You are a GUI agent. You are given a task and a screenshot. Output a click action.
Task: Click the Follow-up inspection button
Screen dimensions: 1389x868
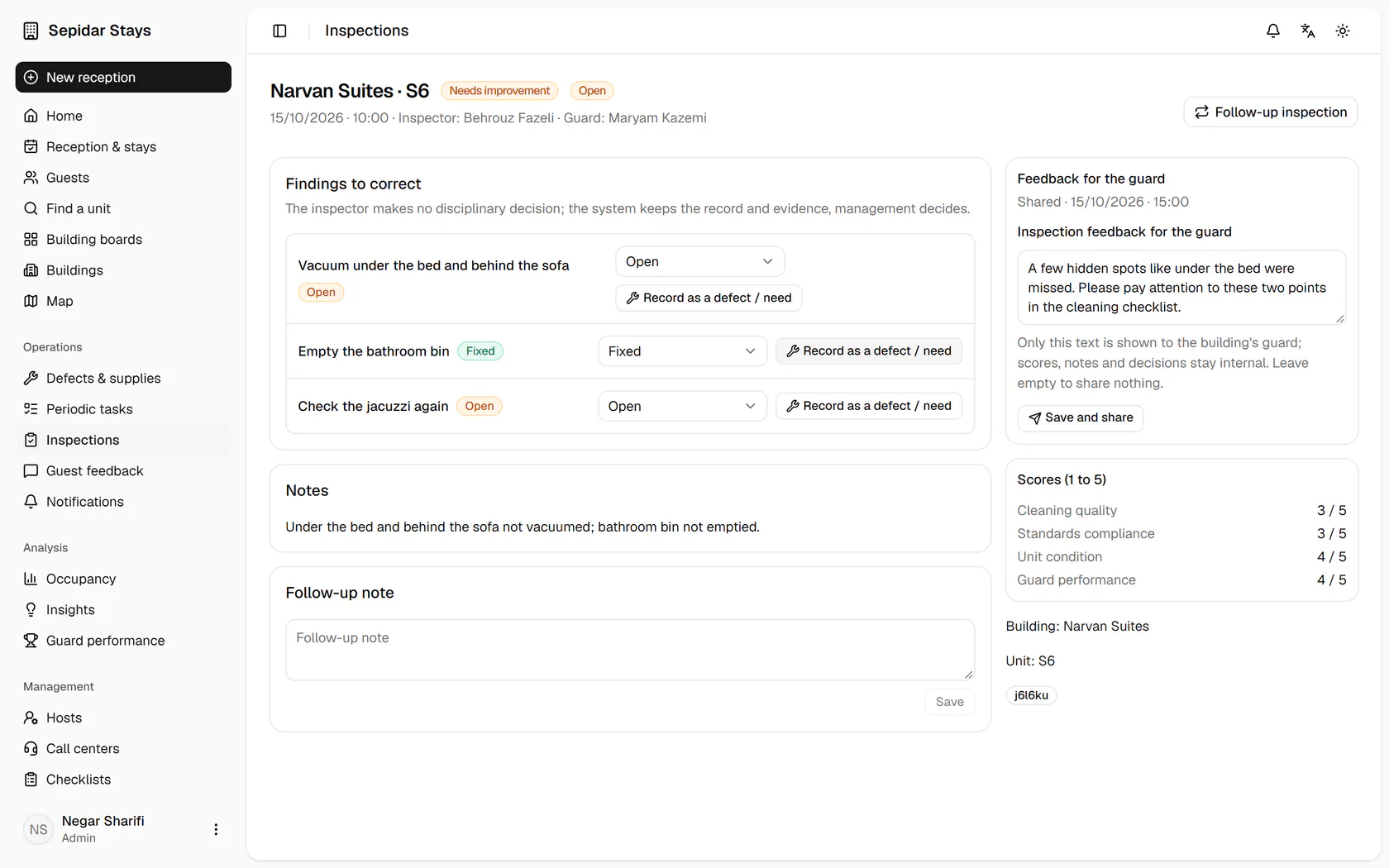[x=1271, y=112]
